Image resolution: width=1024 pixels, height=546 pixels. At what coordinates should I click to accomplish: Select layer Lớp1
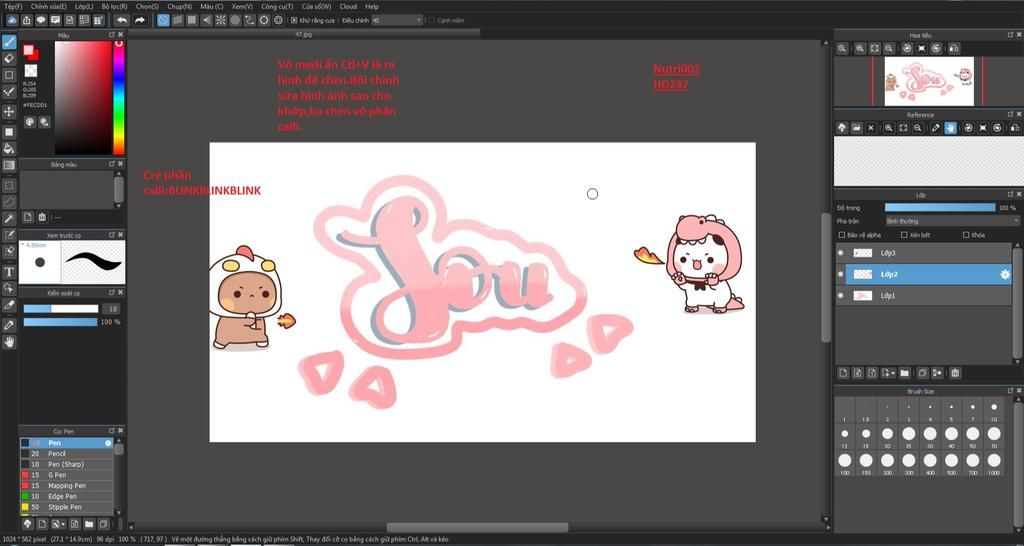pos(924,296)
